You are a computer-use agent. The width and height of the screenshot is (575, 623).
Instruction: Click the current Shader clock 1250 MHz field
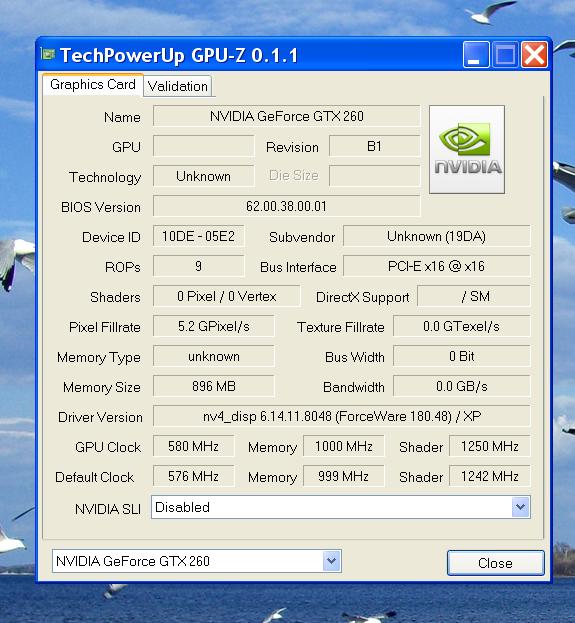tap(490, 446)
